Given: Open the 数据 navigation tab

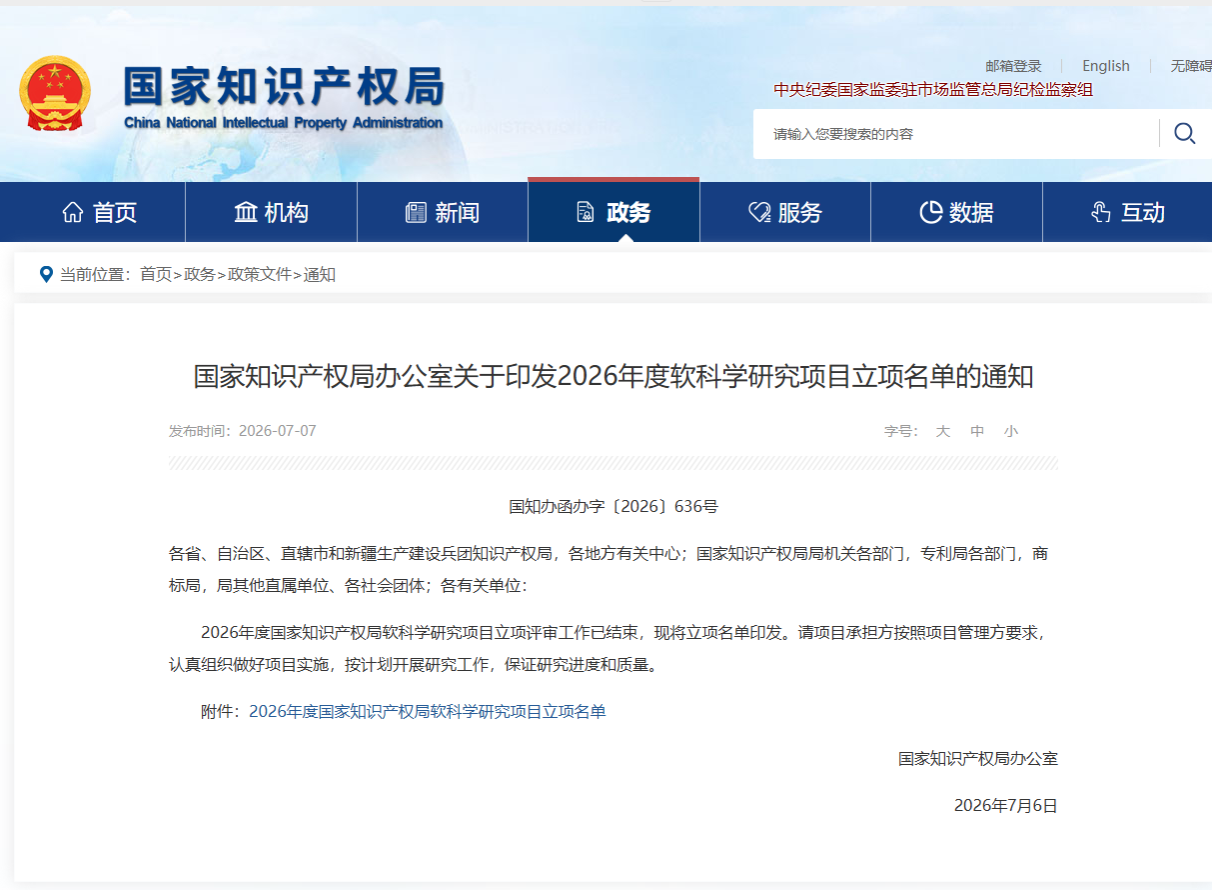Looking at the screenshot, I should click(957, 212).
